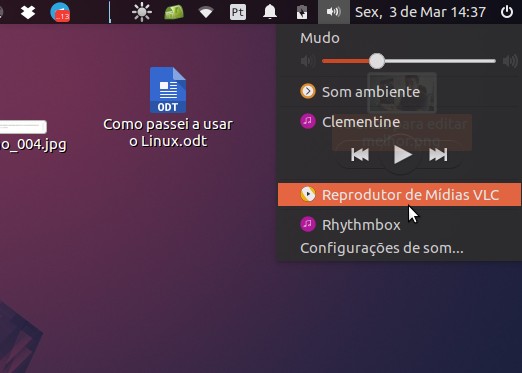Open the brightness sun indicator
This screenshot has height=373, width=522.
[x=142, y=12]
